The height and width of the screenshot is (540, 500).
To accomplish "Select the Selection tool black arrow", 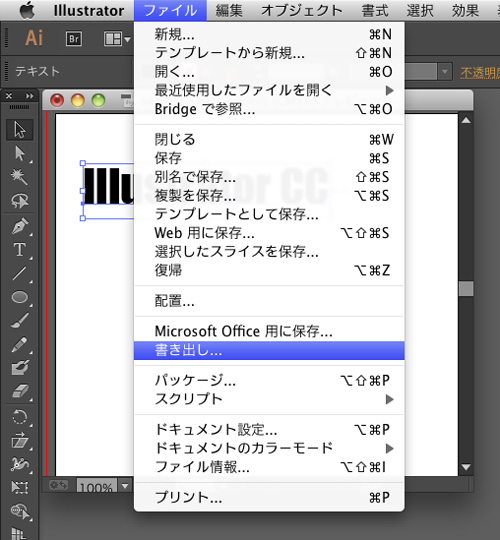I will click(x=20, y=129).
